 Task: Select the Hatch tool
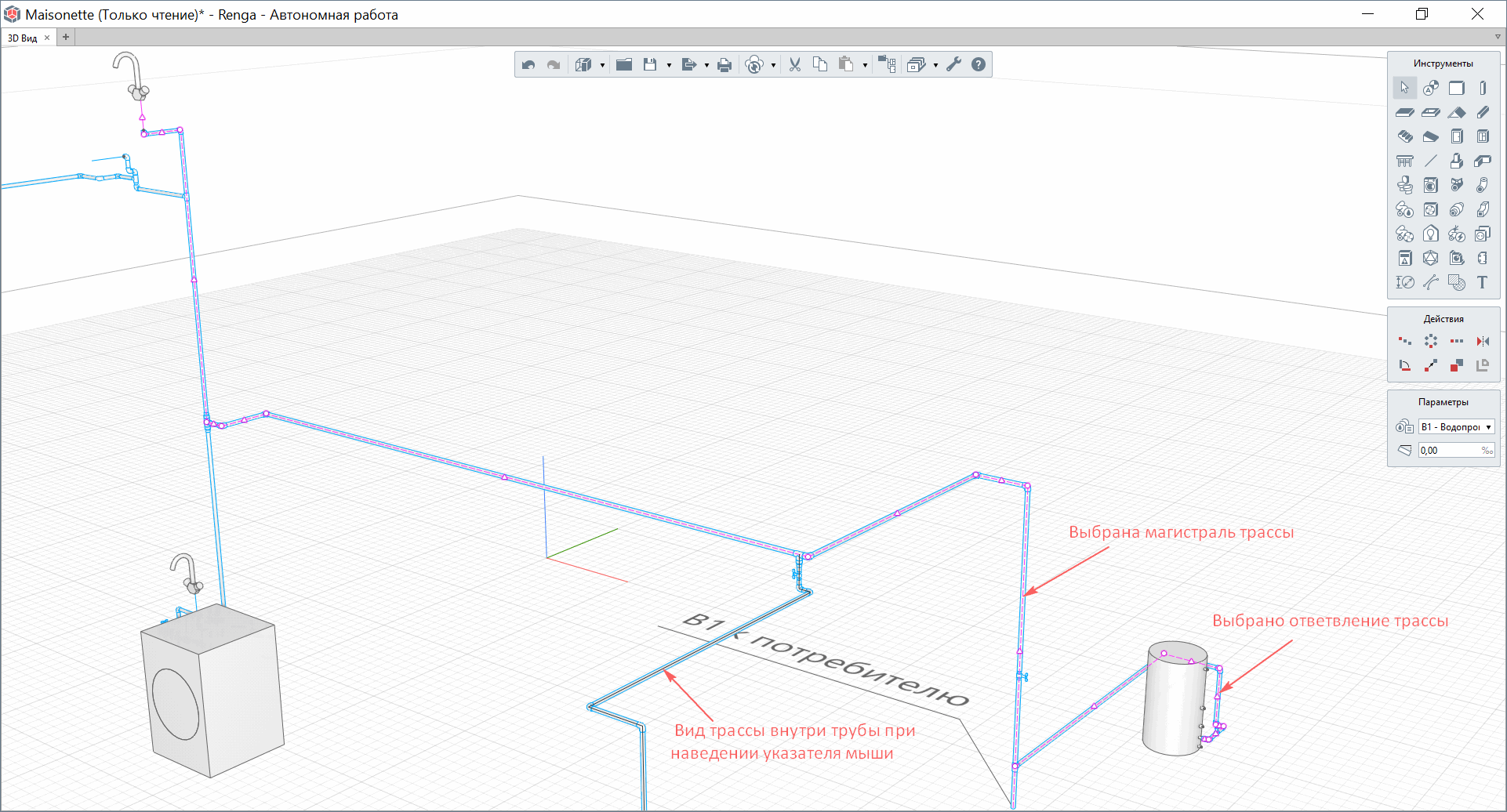pyautogui.click(x=1457, y=282)
